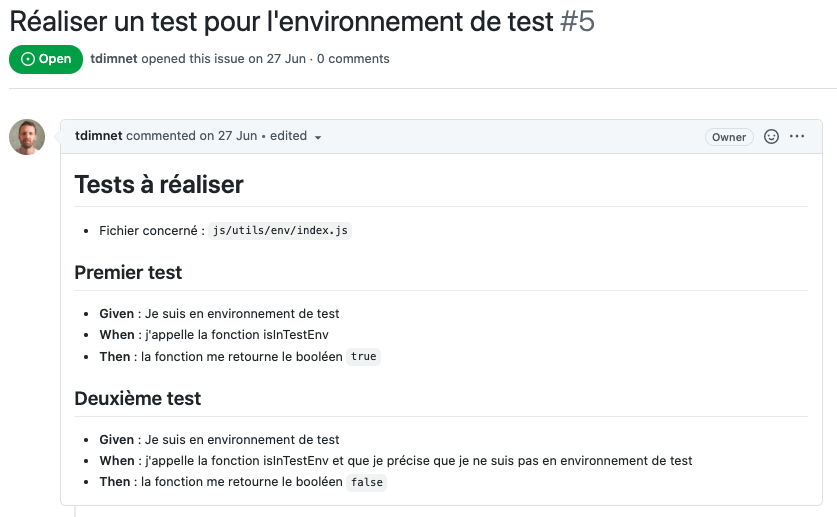This screenshot has width=837, height=517.
Task: Click the Owner badge on the comment
Action: pos(729,137)
